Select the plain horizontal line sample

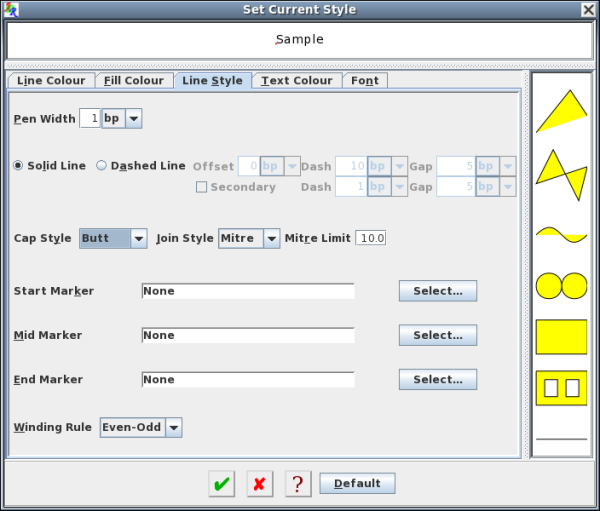tap(561, 439)
